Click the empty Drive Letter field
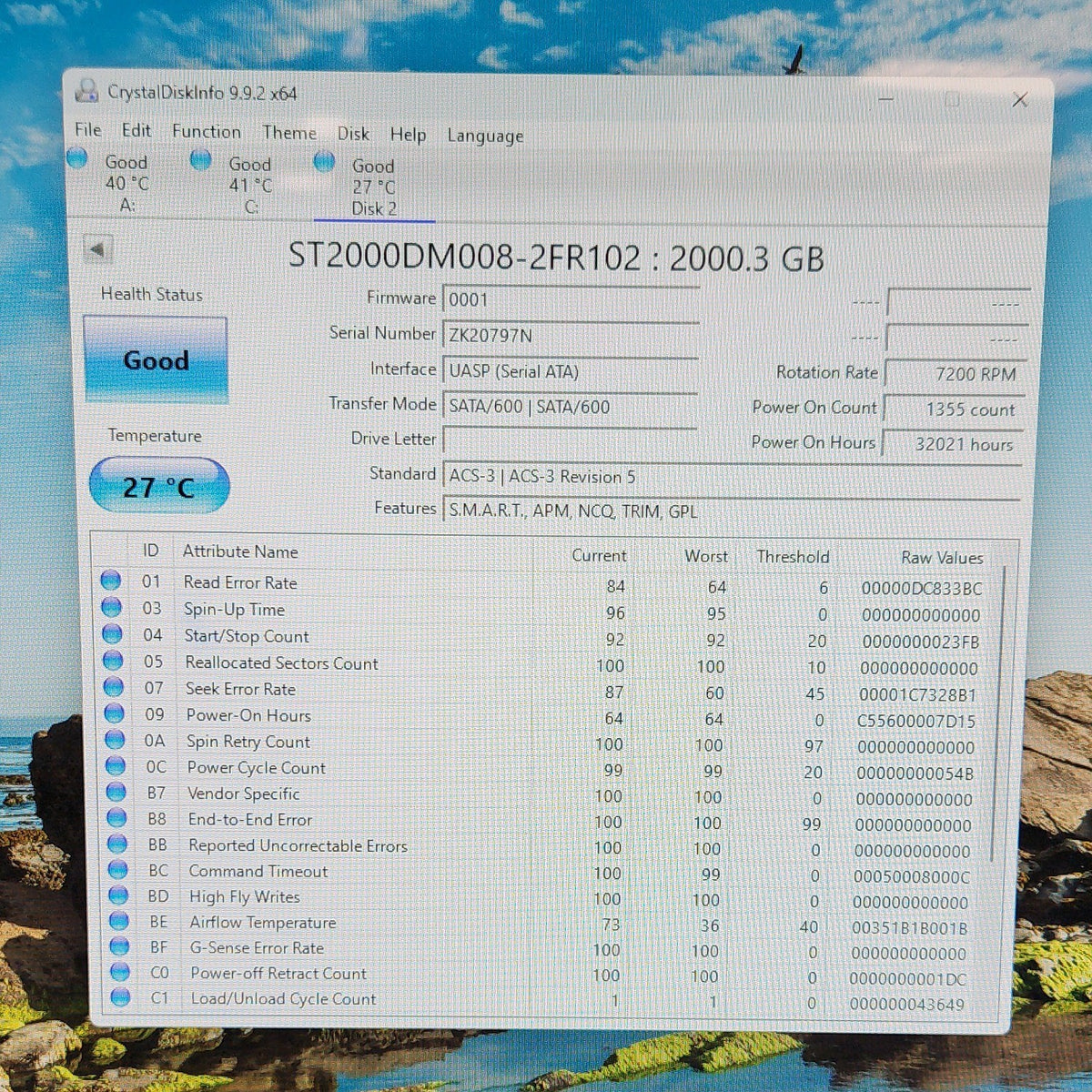The height and width of the screenshot is (1092, 1092). (571, 440)
